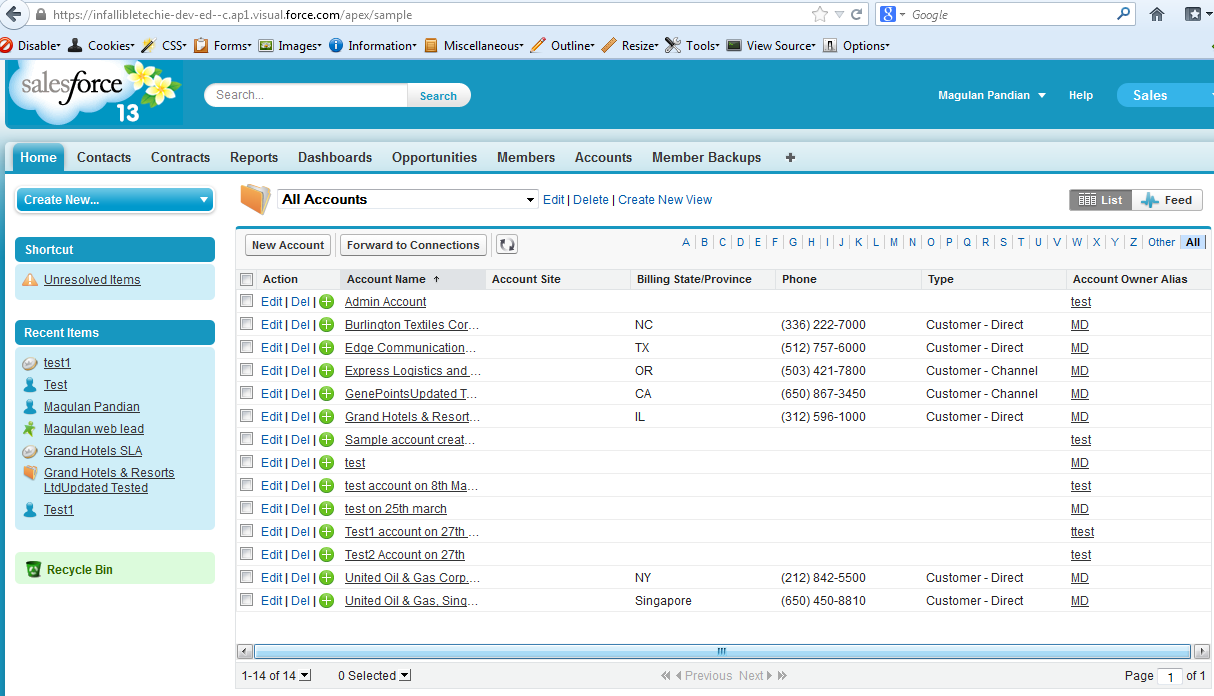Screen dimensions: 1214x696
Task: Check the Burlington Textiles row checkbox
Action: coord(247,324)
